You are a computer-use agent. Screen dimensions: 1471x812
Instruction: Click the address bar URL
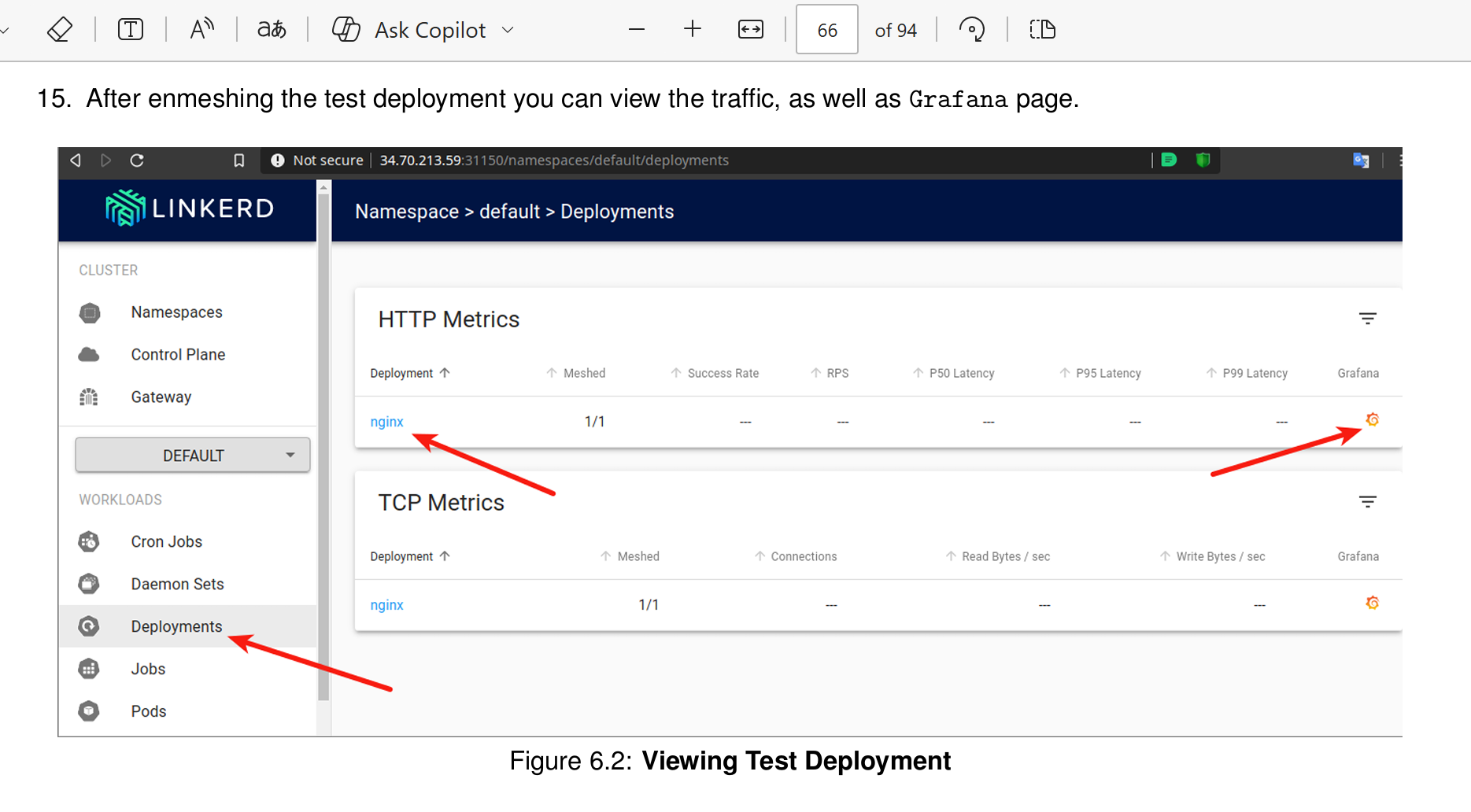pyautogui.click(x=554, y=161)
